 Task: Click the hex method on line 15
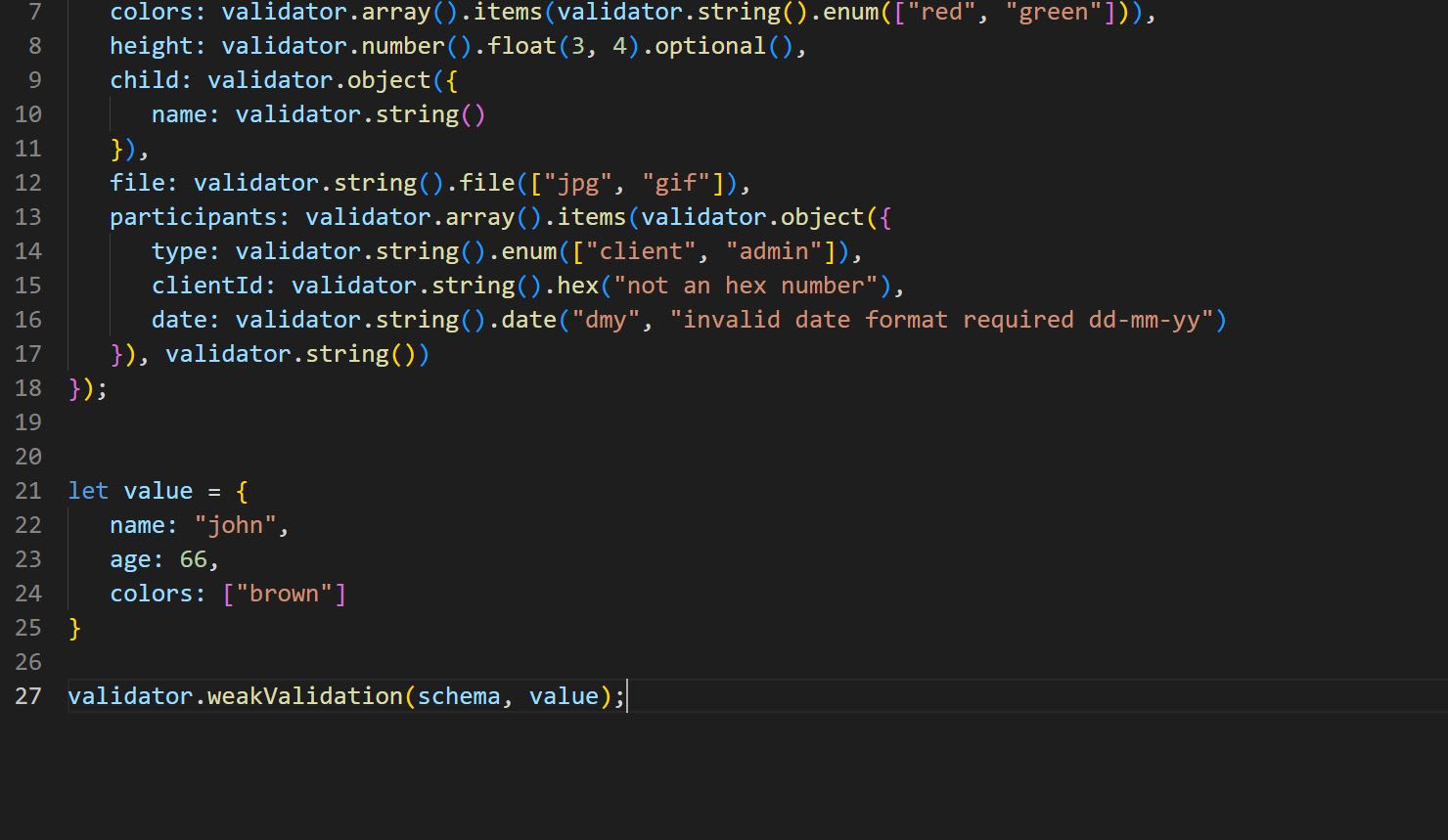click(x=578, y=286)
